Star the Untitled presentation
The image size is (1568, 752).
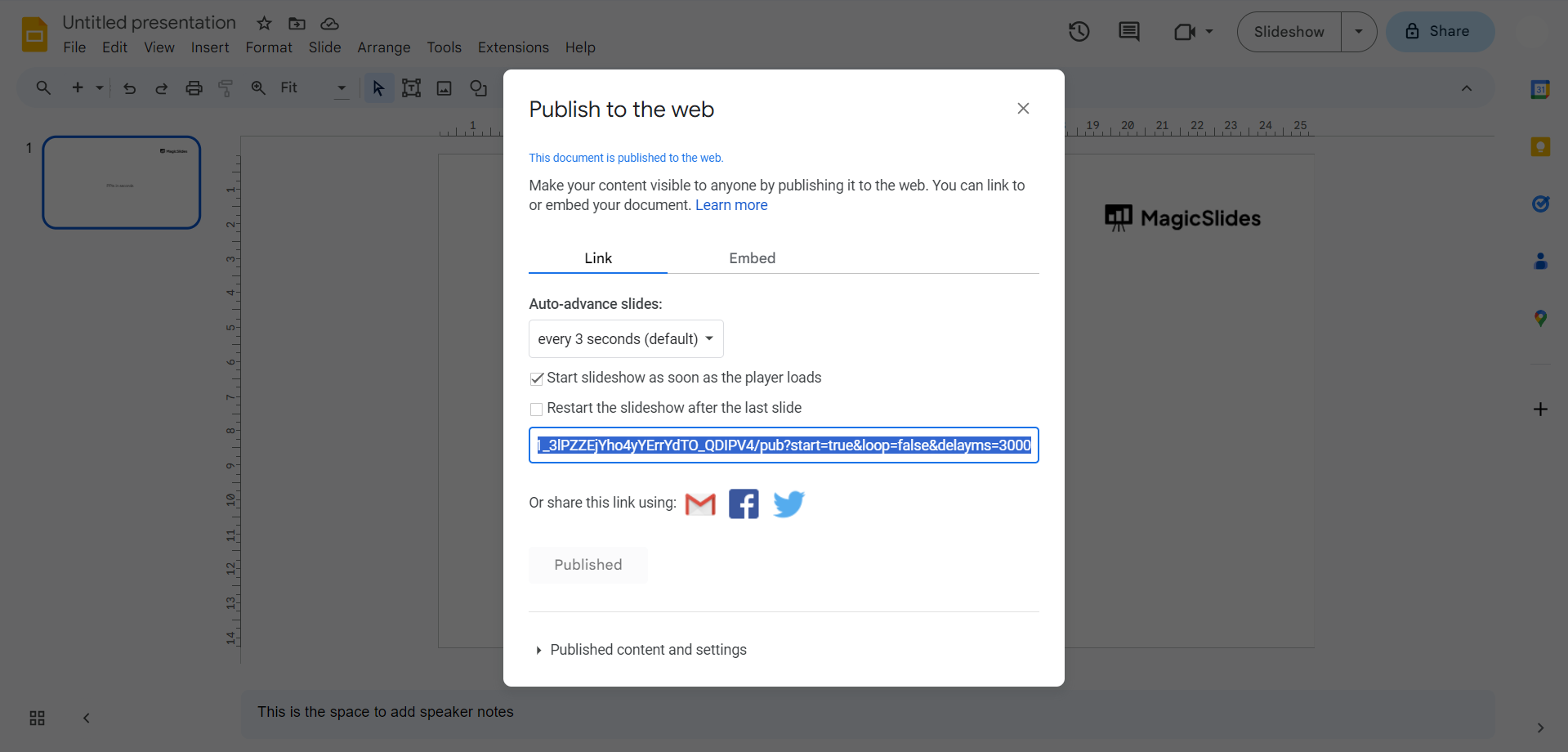click(264, 24)
